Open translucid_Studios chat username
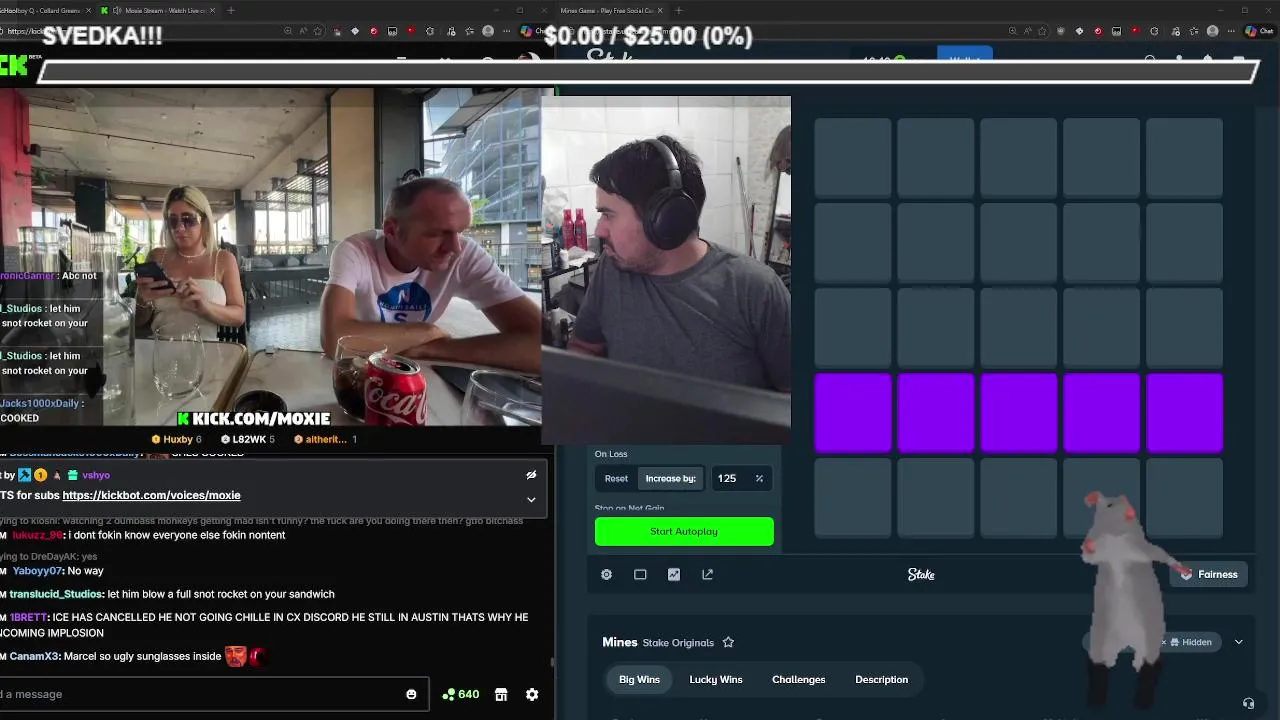 pos(56,594)
